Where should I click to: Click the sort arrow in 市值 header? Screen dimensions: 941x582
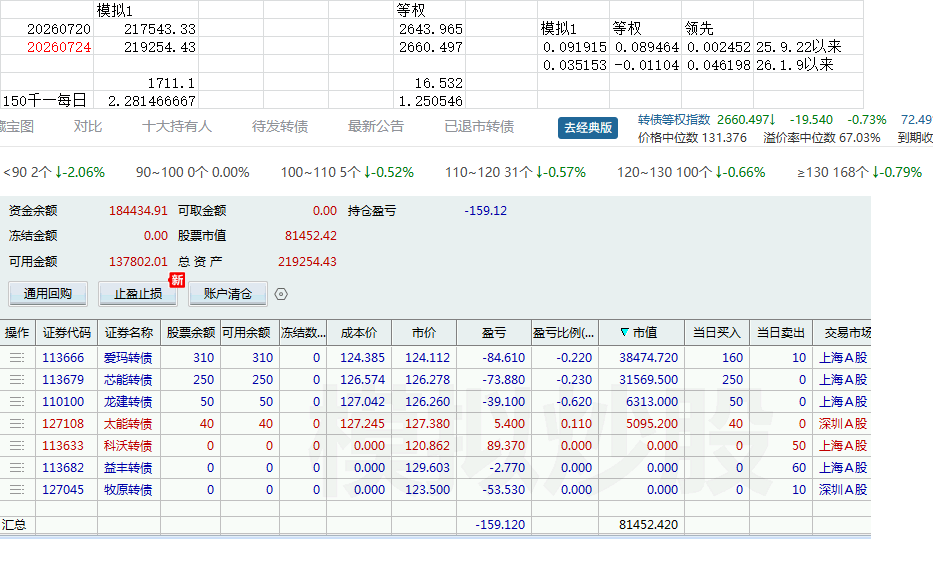pyautogui.click(x=624, y=332)
